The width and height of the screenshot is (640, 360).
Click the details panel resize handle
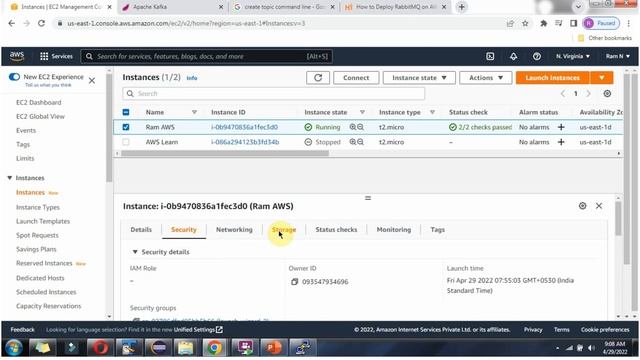(x=368, y=198)
